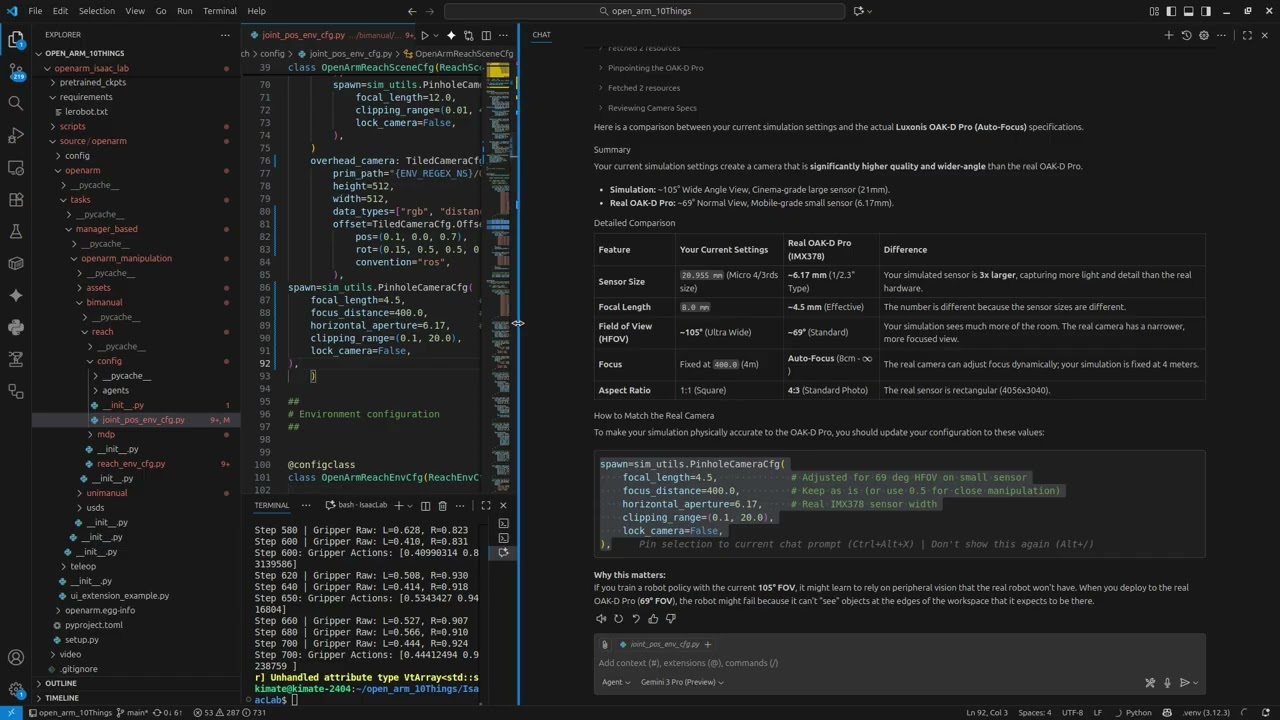Toggle the bottom panel visibility

(x=1189, y=11)
